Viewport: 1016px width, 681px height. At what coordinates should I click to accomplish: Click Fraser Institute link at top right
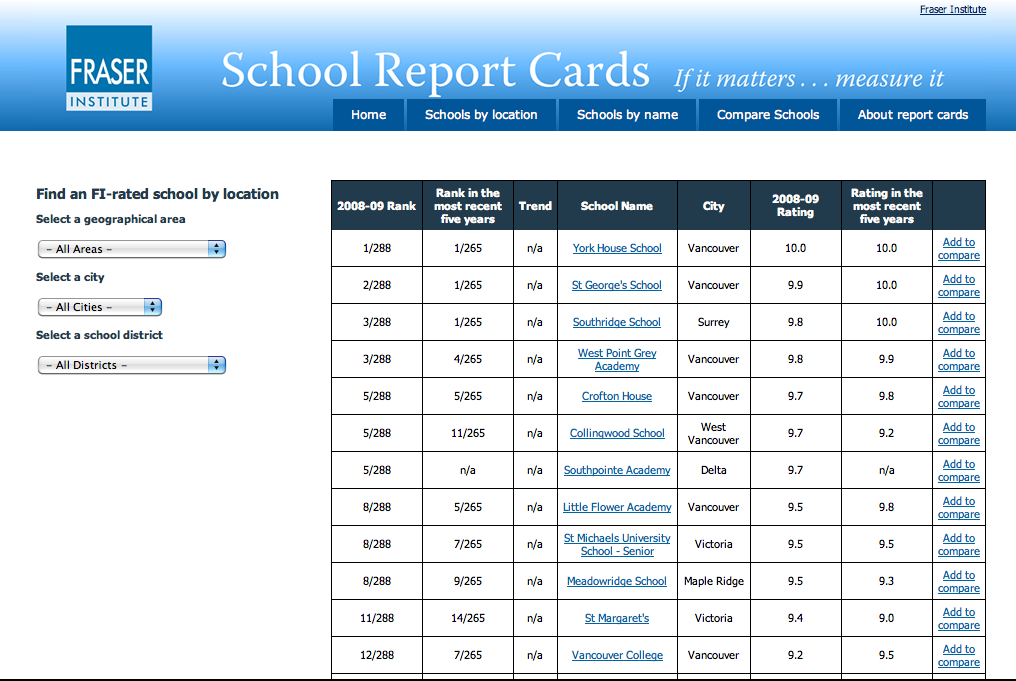click(x=952, y=10)
